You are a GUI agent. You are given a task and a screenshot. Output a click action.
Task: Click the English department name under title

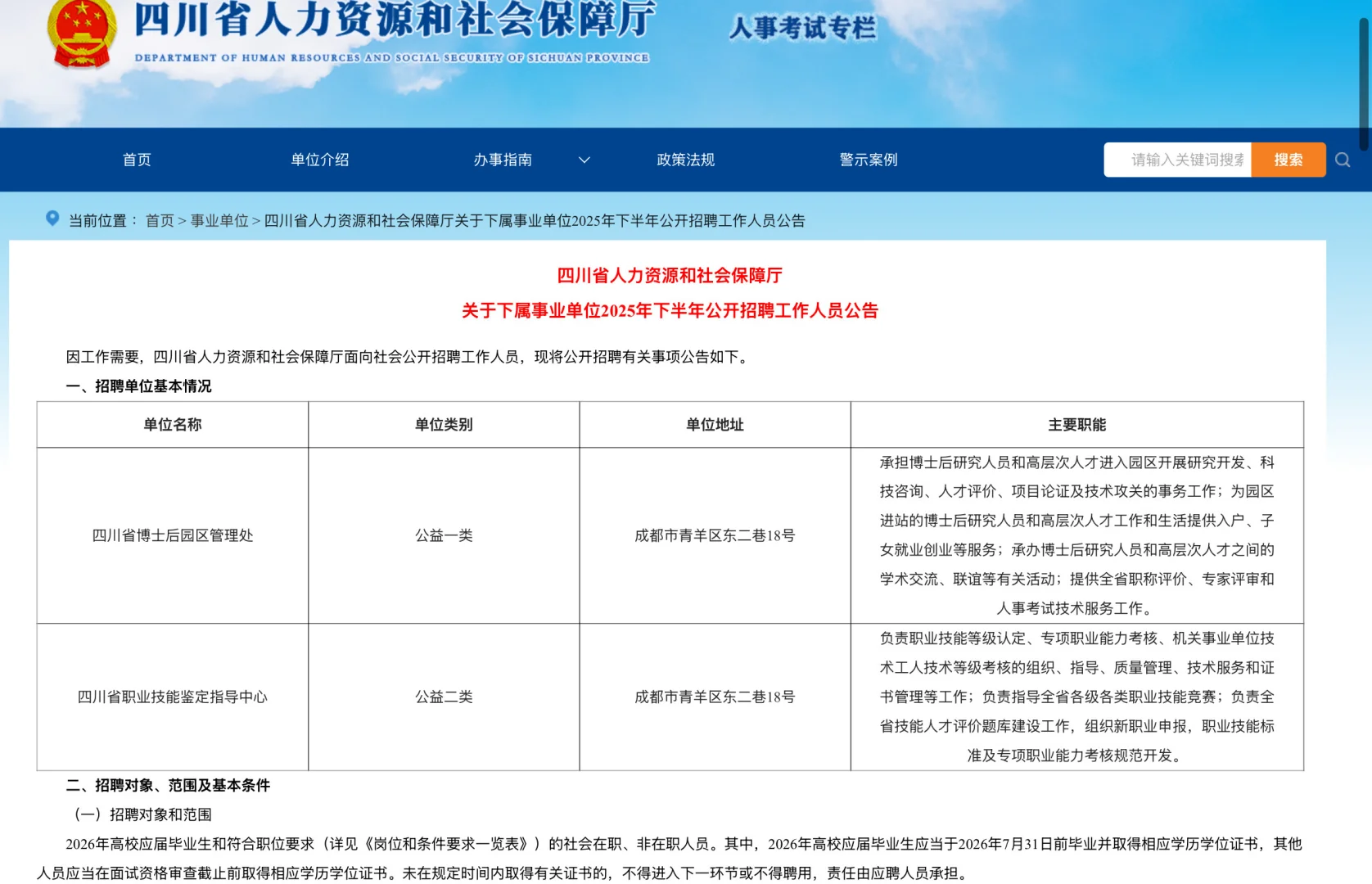pyautogui.click(x=392, y=58)
